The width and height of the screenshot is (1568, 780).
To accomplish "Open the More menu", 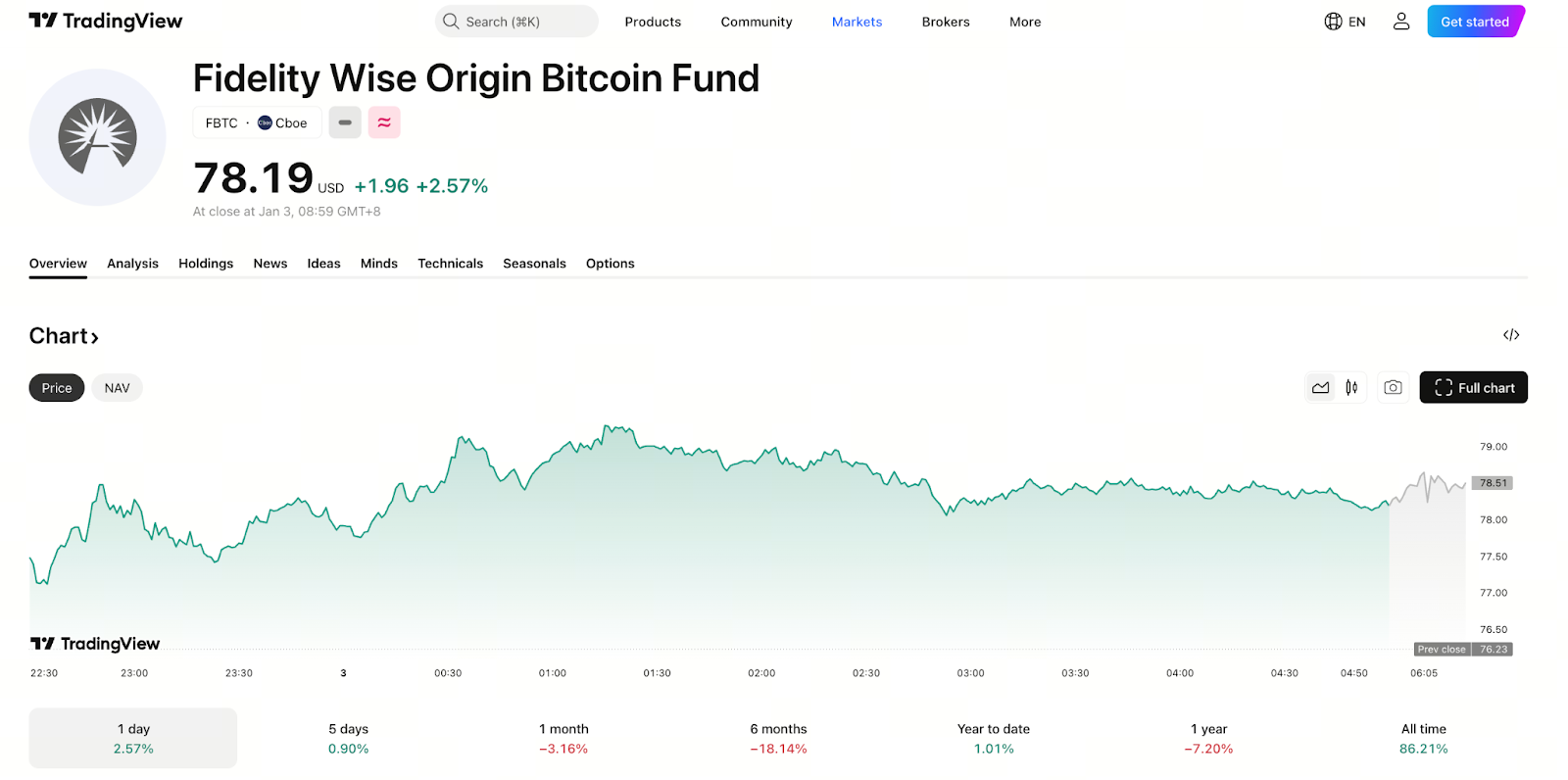I will click(1025, 22).
